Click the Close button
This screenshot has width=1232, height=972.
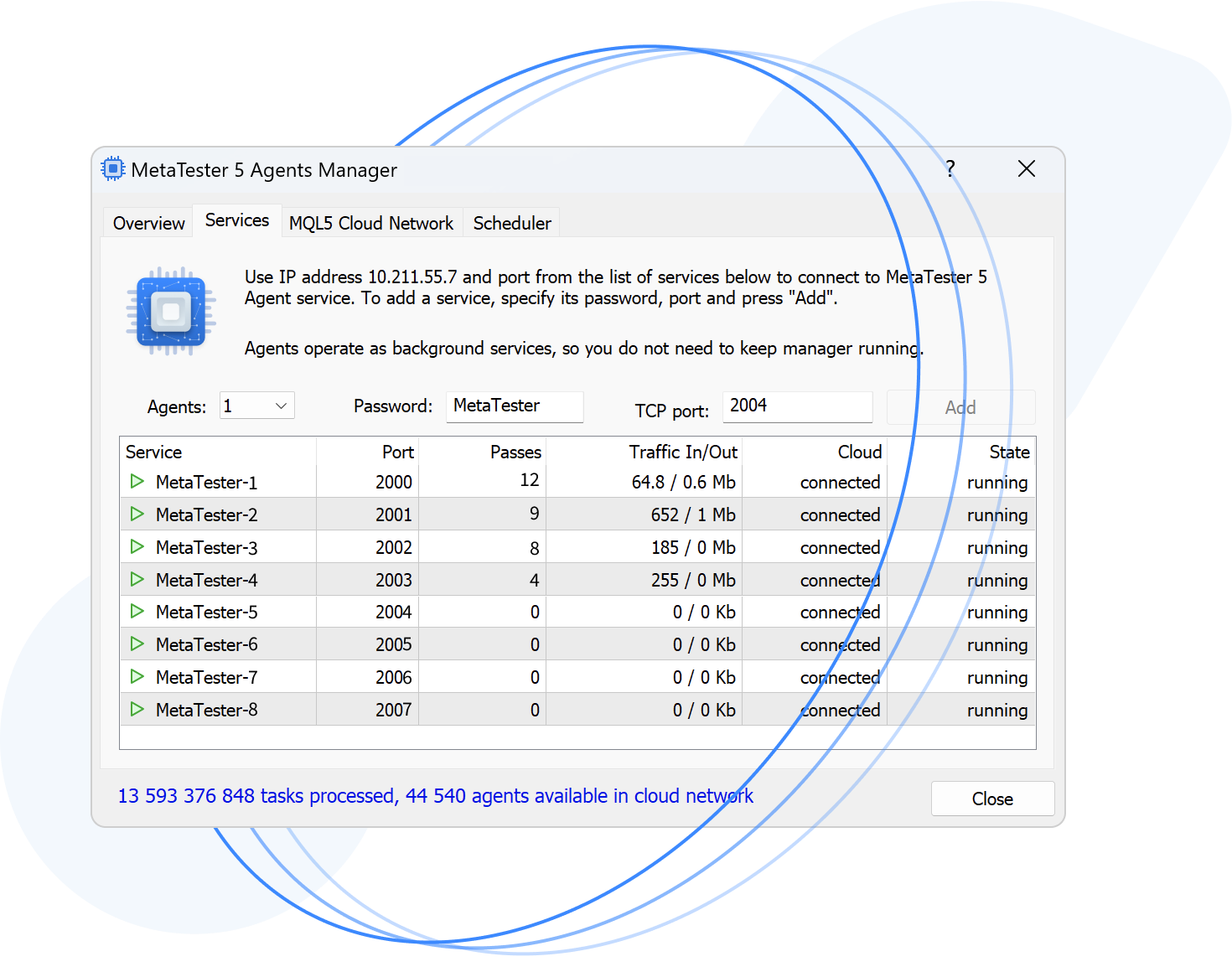pos(992,799)
